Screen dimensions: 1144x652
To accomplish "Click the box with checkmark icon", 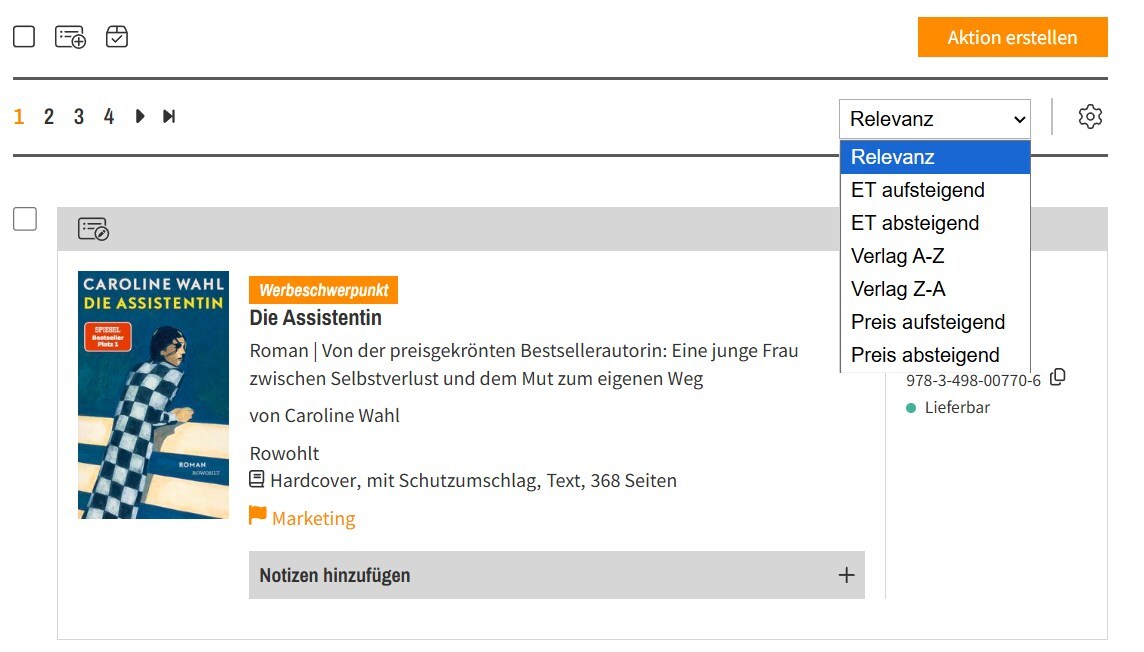I will 117,37.
